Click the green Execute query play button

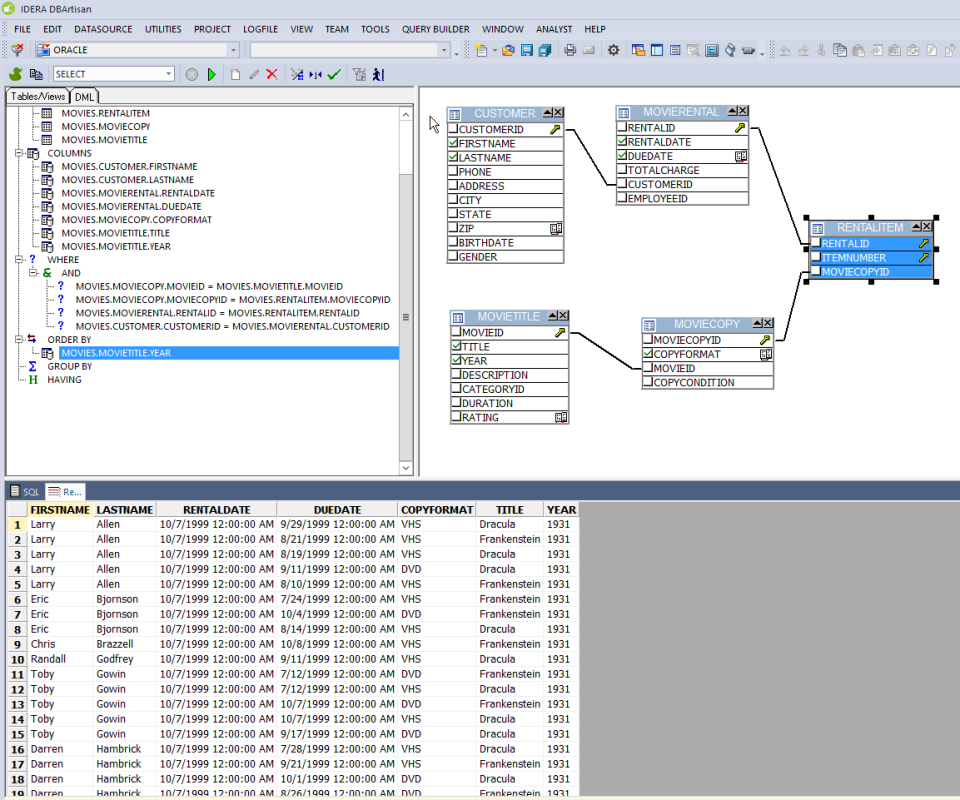(212, 74)
